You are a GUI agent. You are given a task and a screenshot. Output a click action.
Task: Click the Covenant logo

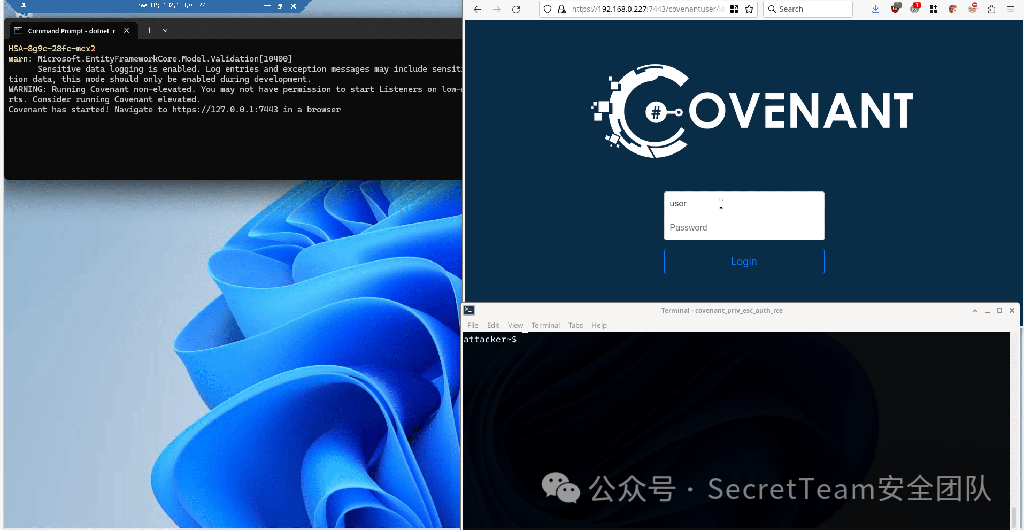[752, 110]
